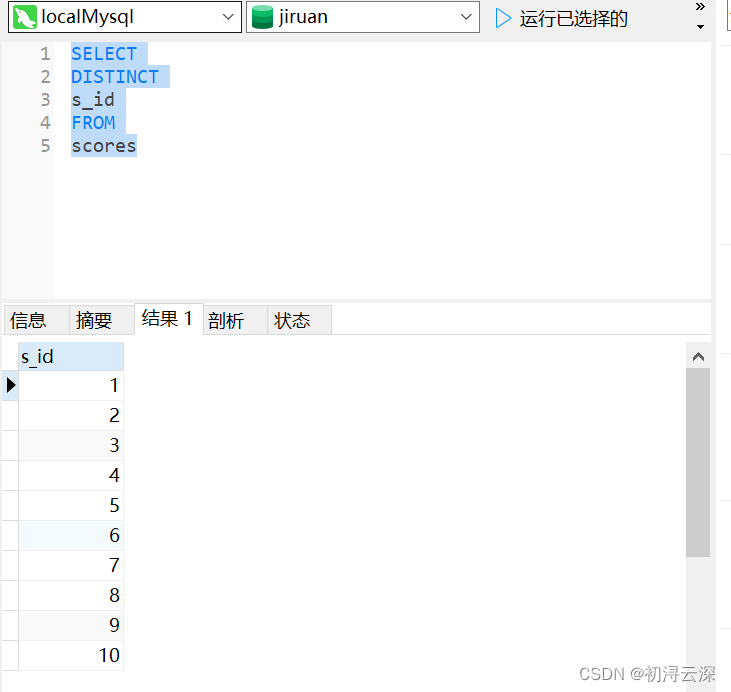Image resolution: width=731 pixels, height=692 pixels.
Task: Click the green jiruan database icon
Action: [262, 17]
